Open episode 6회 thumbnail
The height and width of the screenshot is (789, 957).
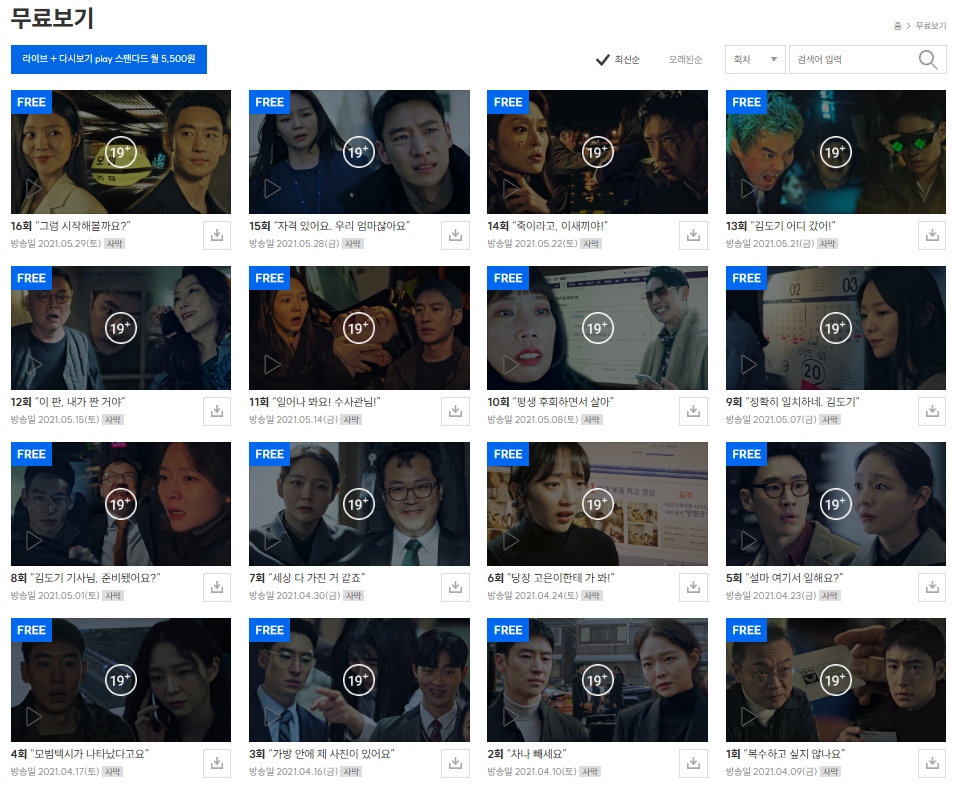(x=598, y=504)
